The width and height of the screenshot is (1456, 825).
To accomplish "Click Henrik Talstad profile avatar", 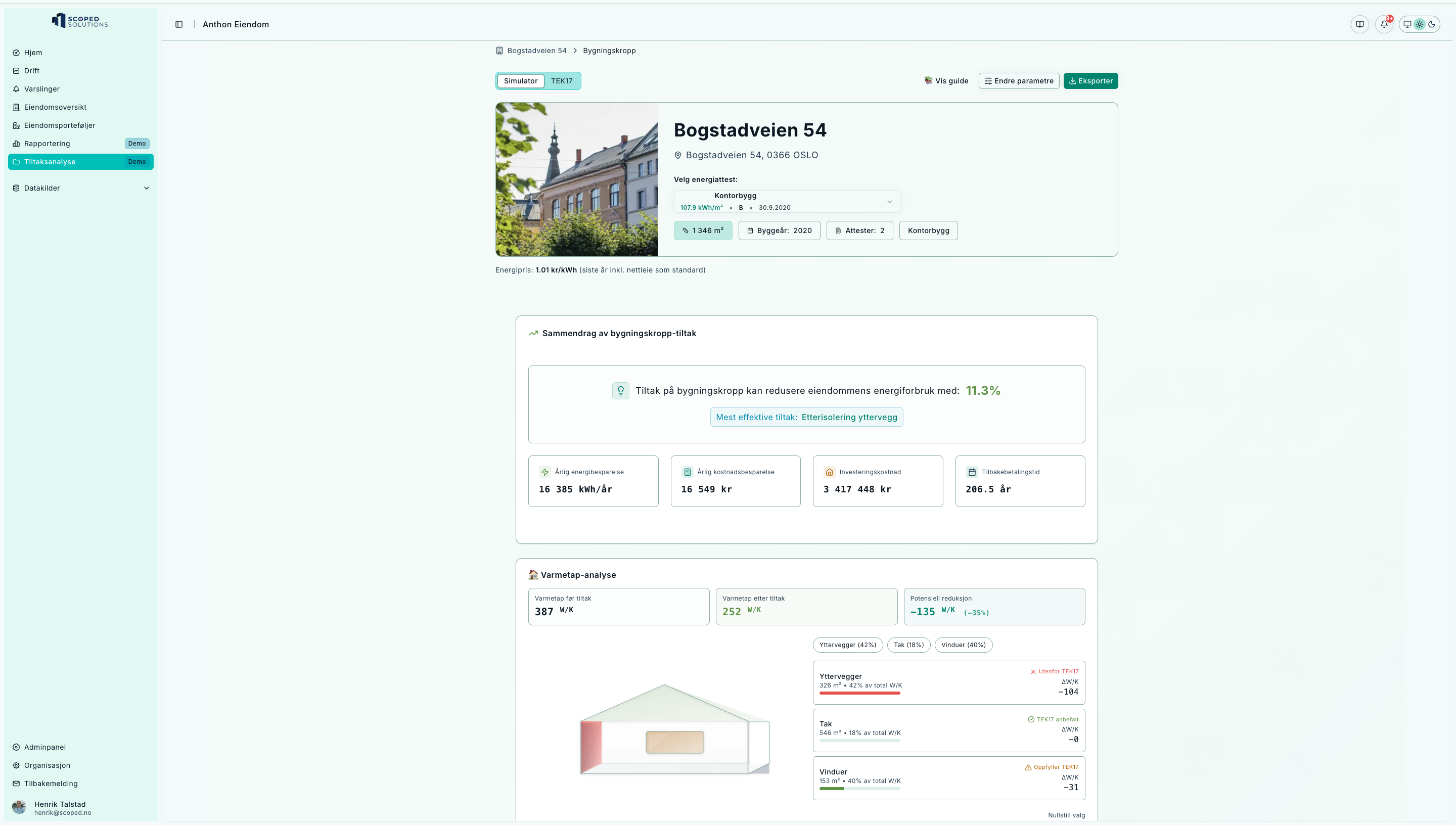I will (19, 807).
